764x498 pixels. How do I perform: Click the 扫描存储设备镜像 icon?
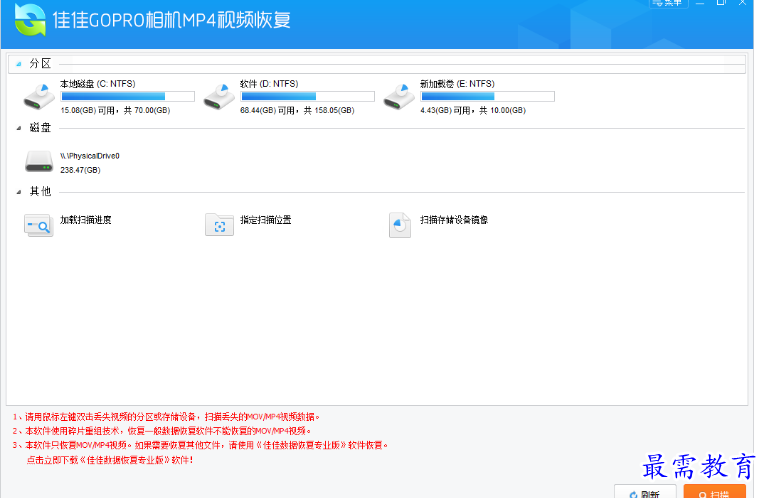tap(399, 226)
